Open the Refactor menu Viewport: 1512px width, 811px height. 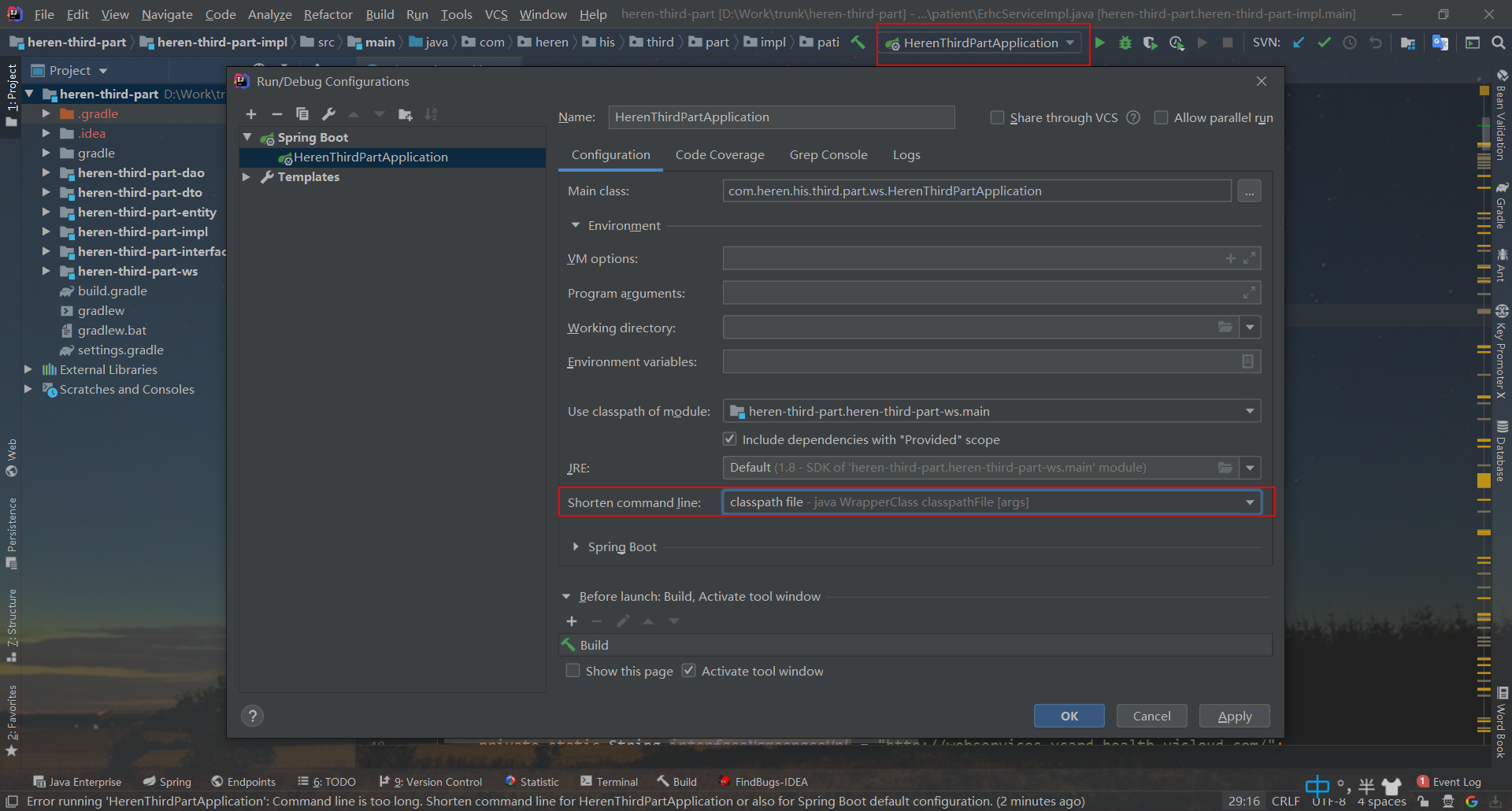tap(328, 14)
